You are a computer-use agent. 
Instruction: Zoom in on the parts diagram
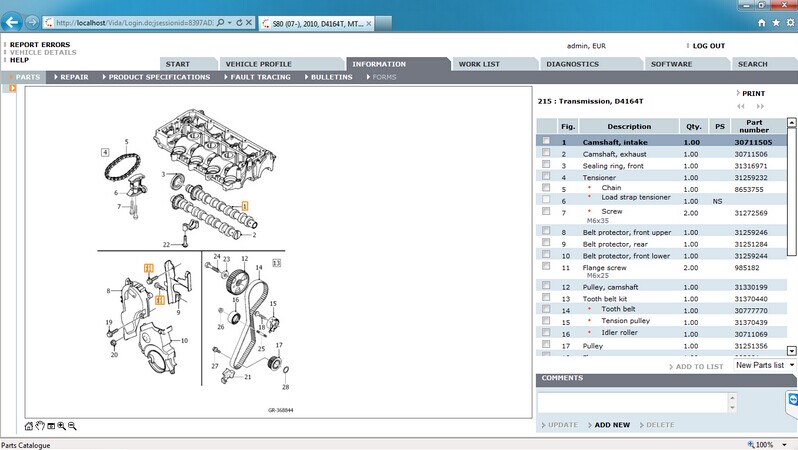click(62, 426)
